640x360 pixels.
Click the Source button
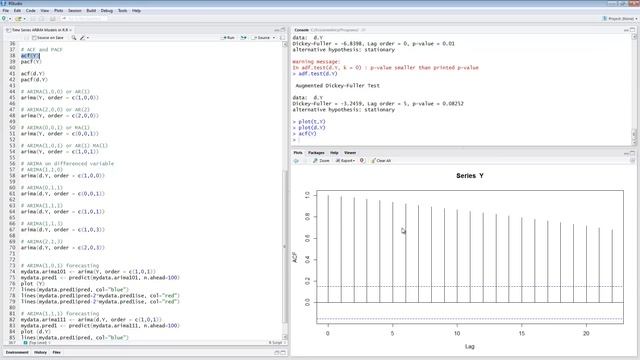pyautogui.click(x=262, y=38)
